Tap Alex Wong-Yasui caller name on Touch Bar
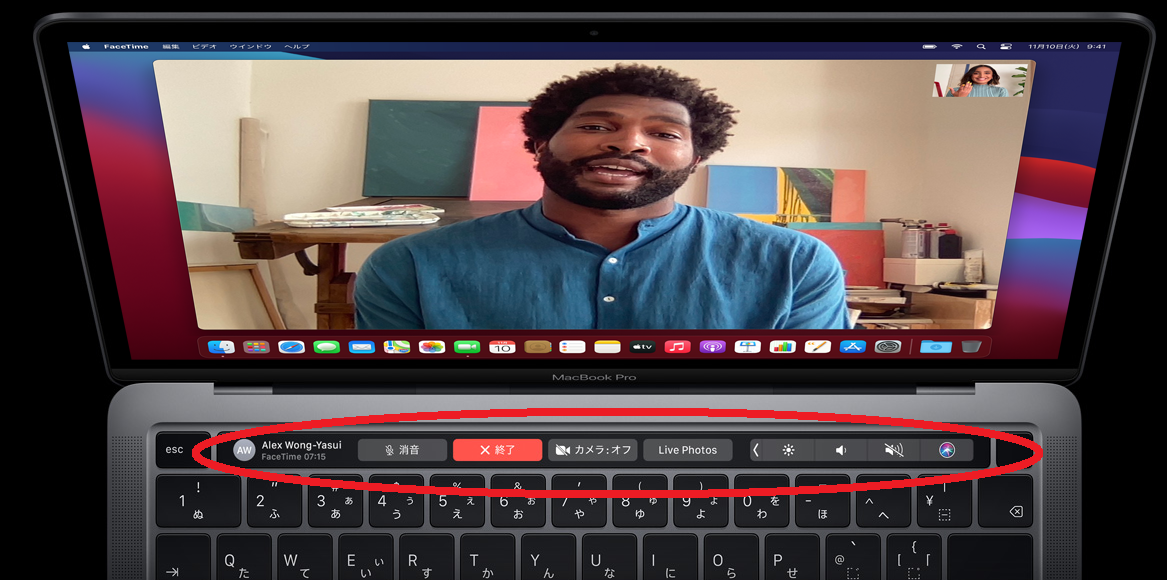The image size is (1167, 580). point(301,444)
